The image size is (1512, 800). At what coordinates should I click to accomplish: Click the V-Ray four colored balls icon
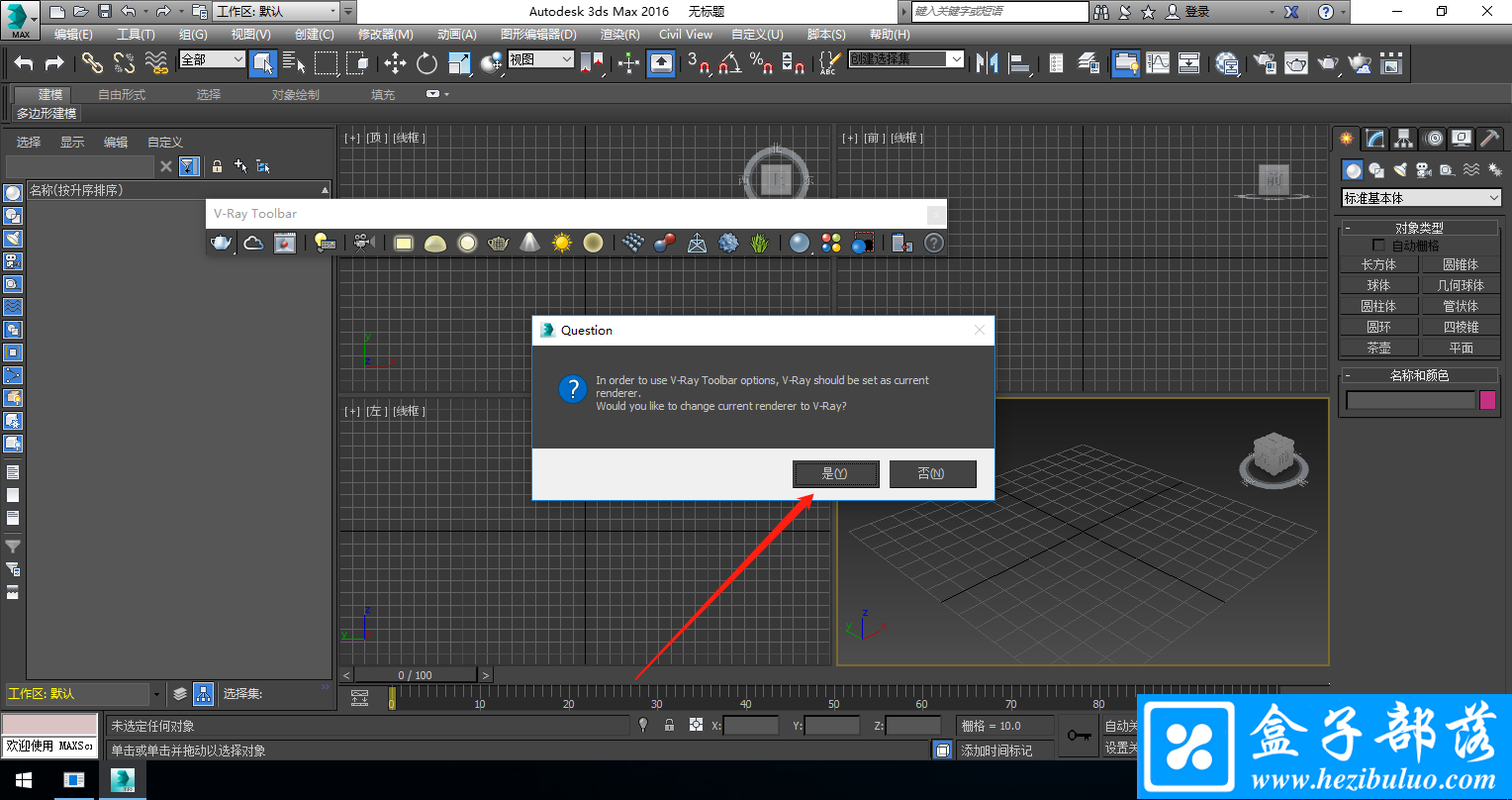[831, 243]
